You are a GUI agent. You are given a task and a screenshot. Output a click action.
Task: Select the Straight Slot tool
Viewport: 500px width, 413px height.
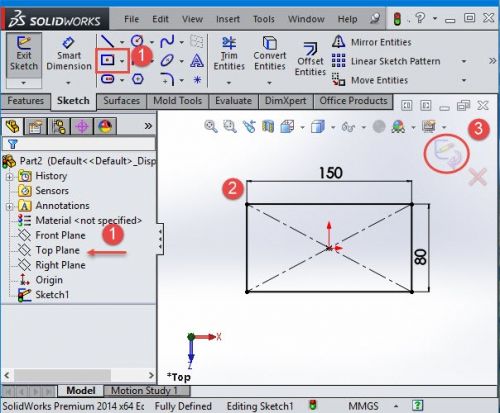(108, 79)
